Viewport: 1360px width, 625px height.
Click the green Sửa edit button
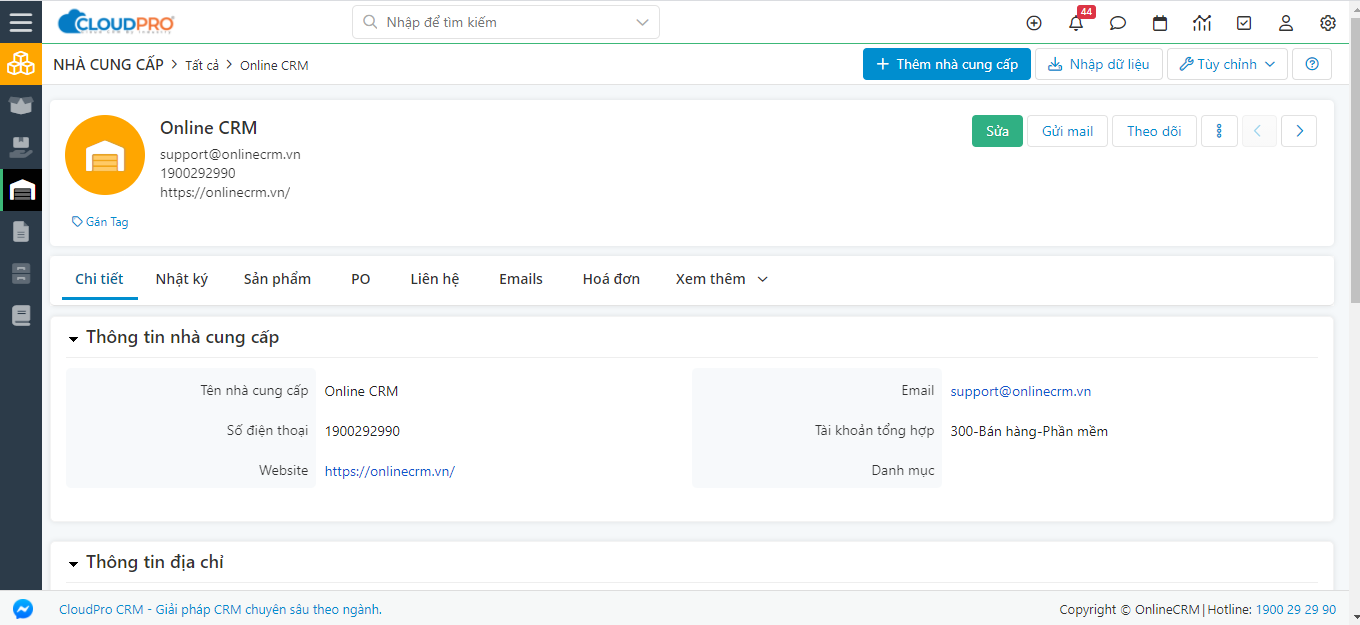pos(997,131)
